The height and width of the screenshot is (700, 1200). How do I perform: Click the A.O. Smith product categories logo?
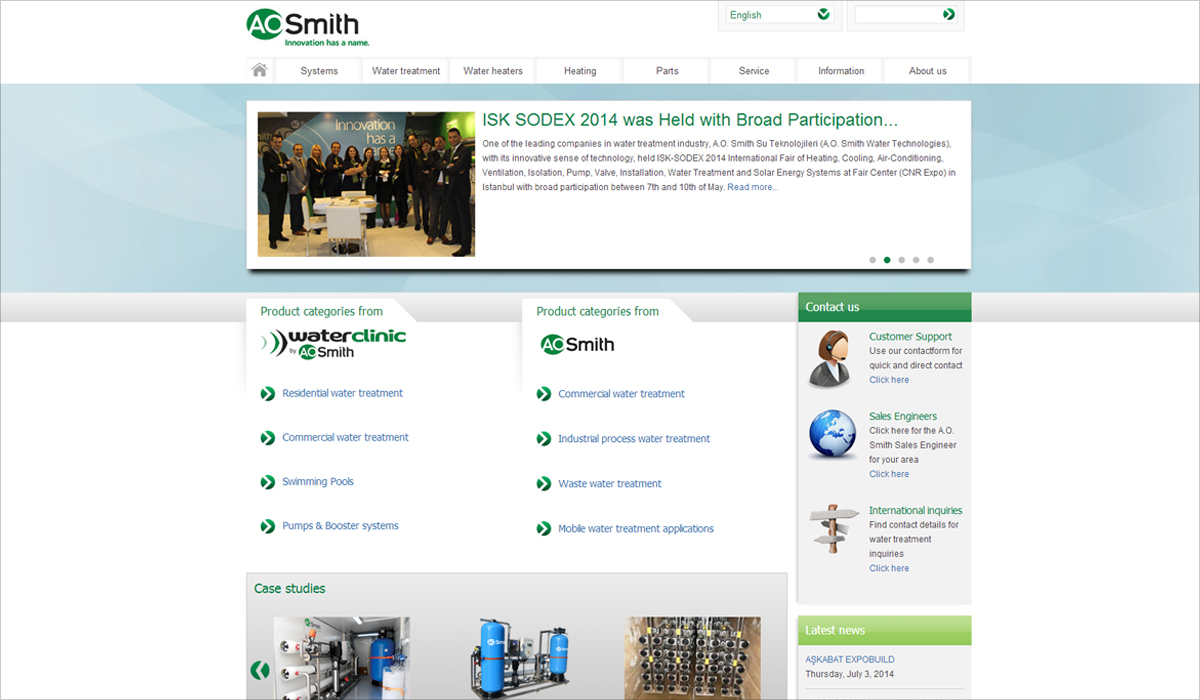tap(577, 345)
